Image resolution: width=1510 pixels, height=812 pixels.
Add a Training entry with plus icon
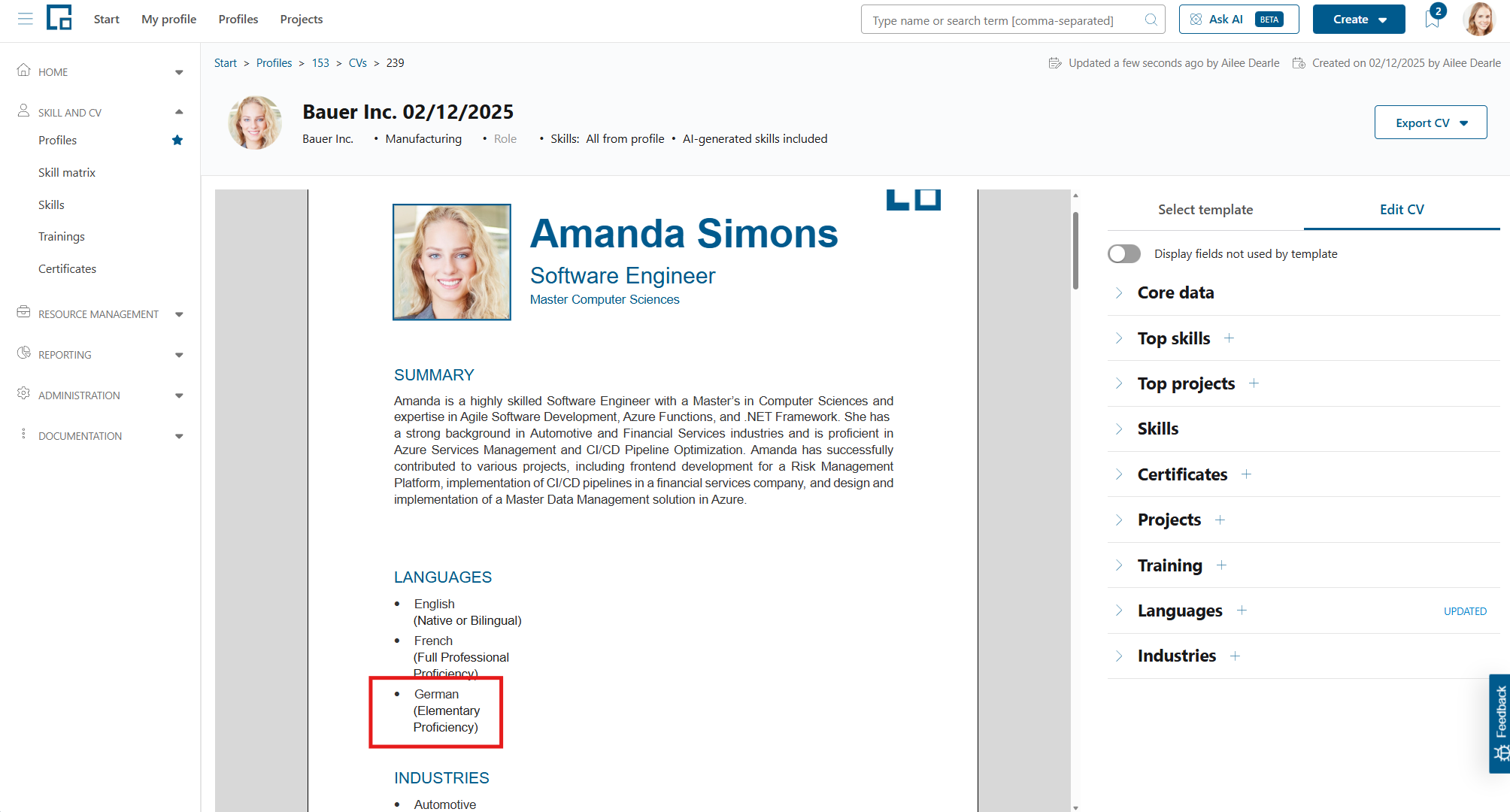coord(1221,565)
